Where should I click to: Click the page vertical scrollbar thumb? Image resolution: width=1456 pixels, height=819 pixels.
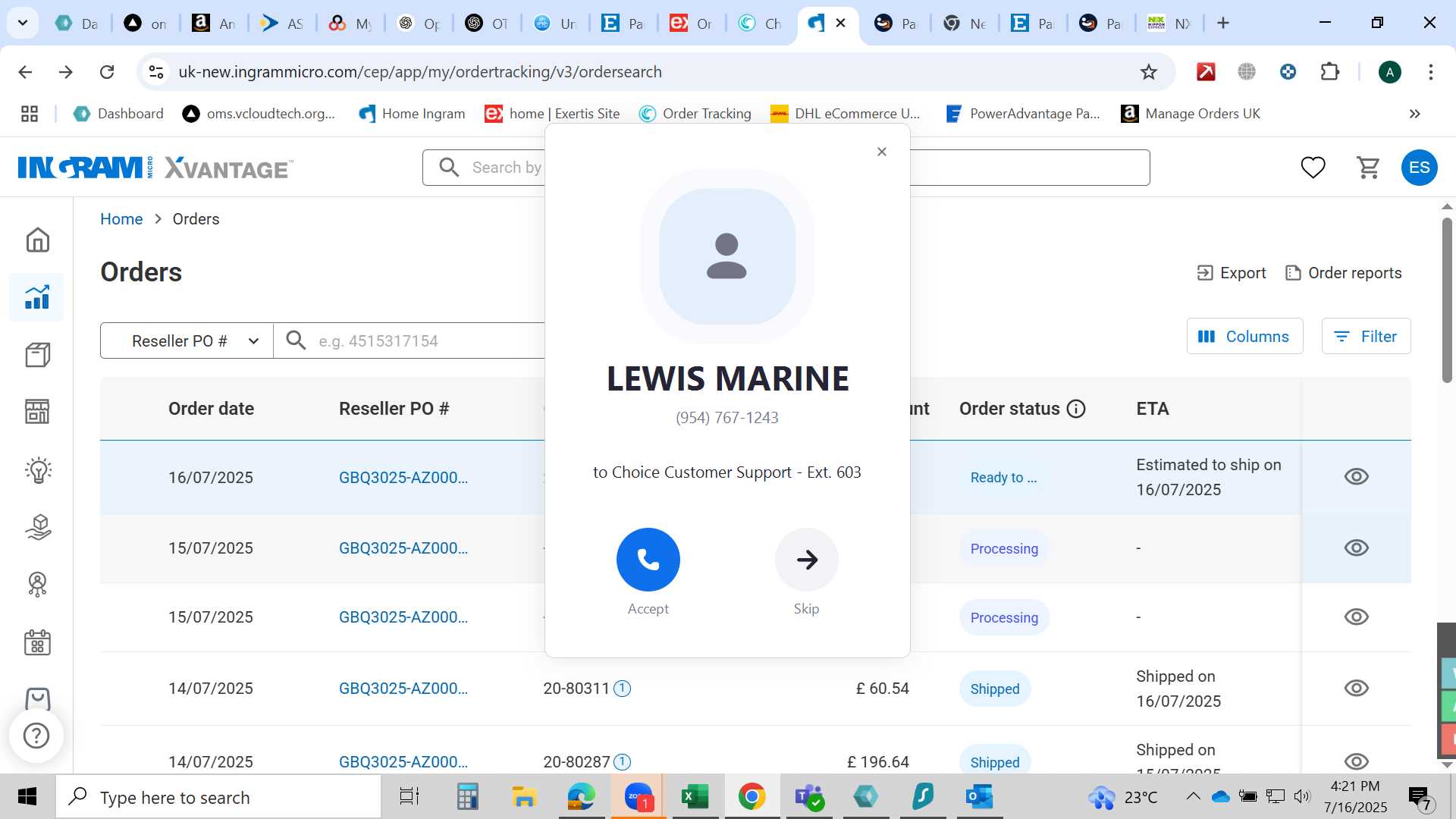(1447, 300)
